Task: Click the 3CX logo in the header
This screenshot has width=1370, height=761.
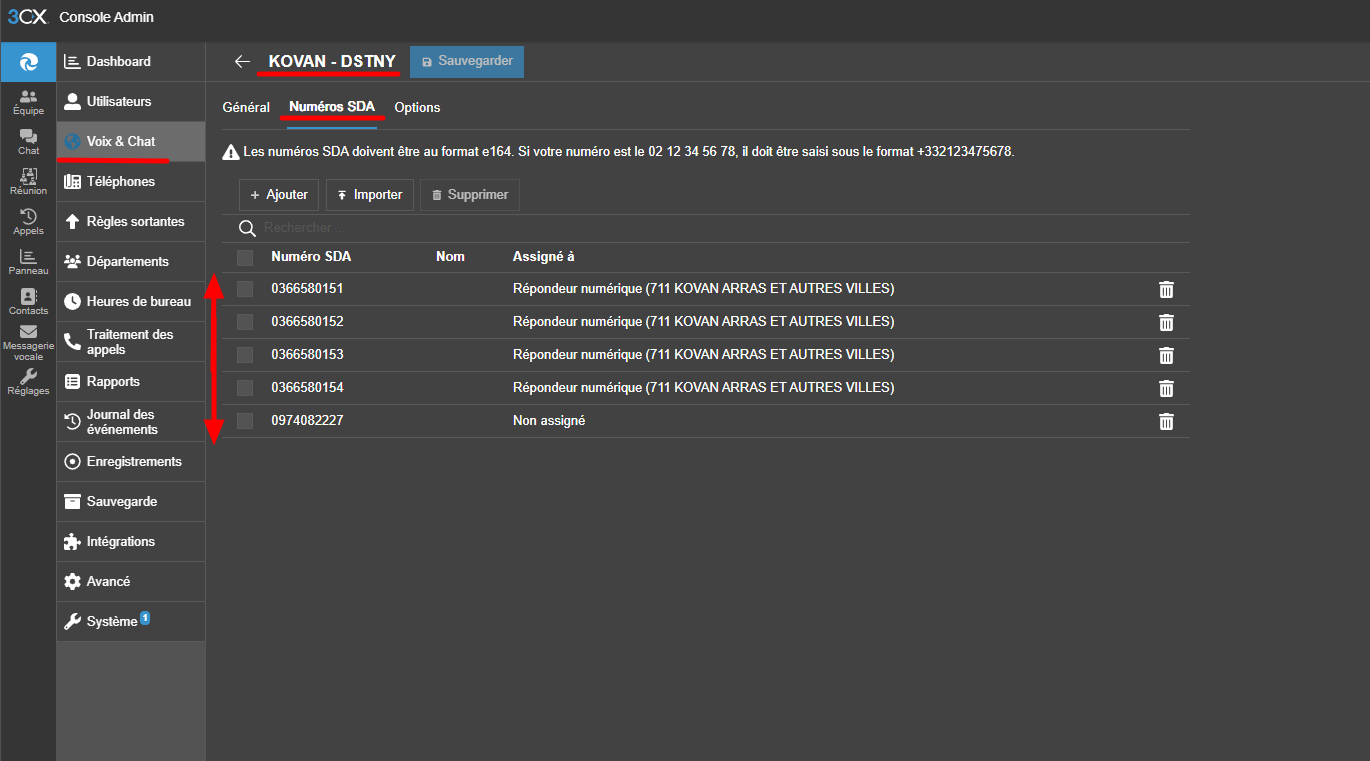Action: [27, 17]
